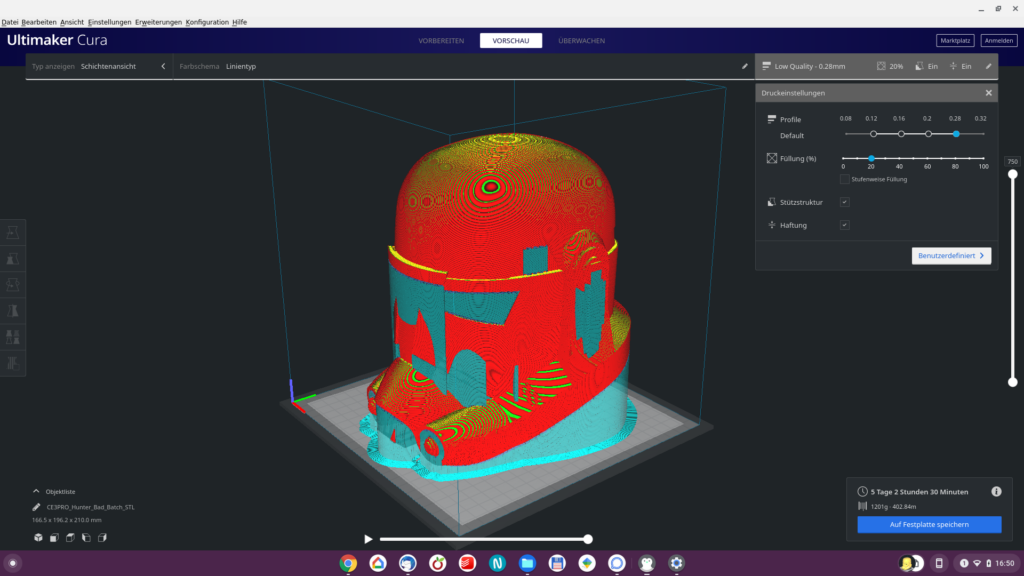Open the system tray clock 16:50
Image resolution: width=1024 pixels, height=576 pixels.
pyautogui.click(x=1004, y=563)
